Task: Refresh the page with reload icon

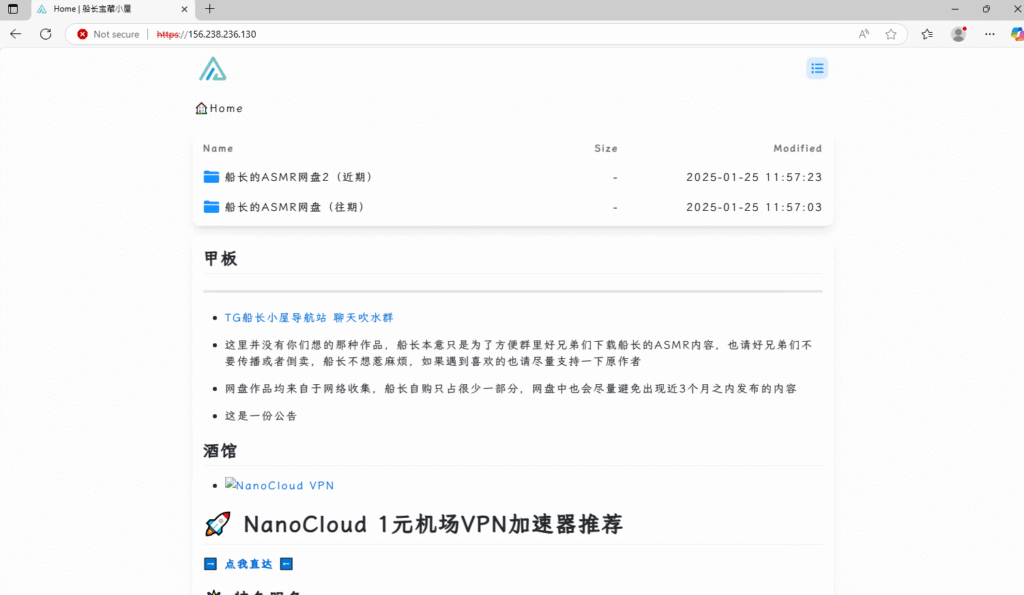Action: pos(45,34)
